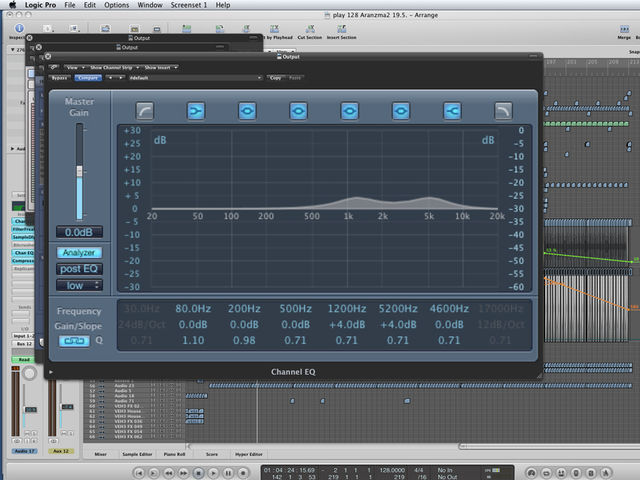Image resolution: width=640 pixels, height=480 pixels.
Task: Click the Insert Section toolbar icon
Action: coord(341,29)
